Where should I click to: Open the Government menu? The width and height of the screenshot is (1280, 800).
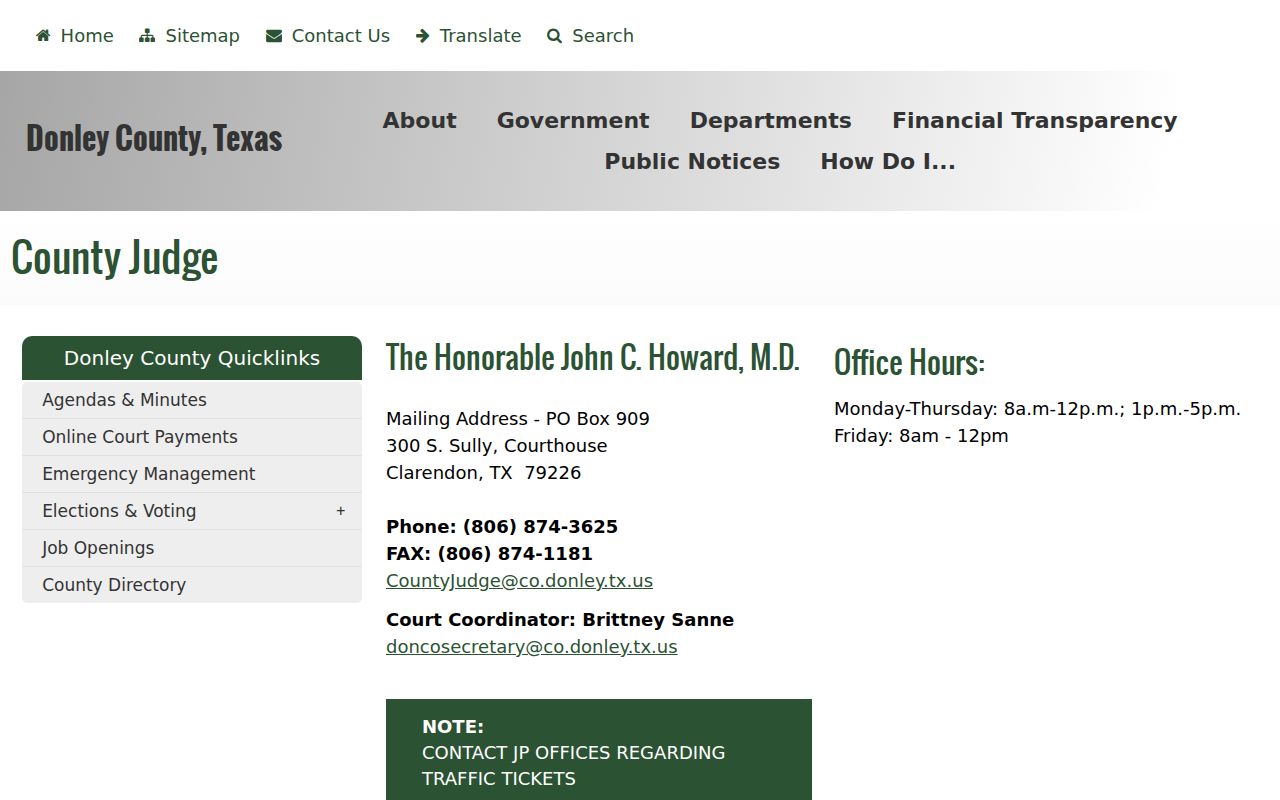tap(573, 120)
